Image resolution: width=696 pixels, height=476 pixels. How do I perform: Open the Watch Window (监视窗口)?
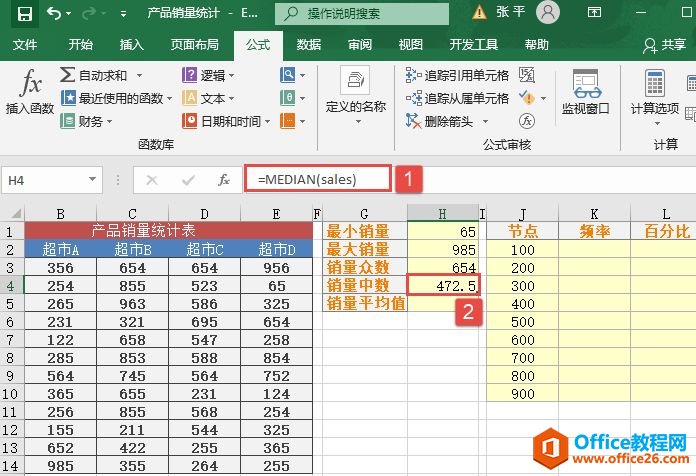[x=585, y=93]
